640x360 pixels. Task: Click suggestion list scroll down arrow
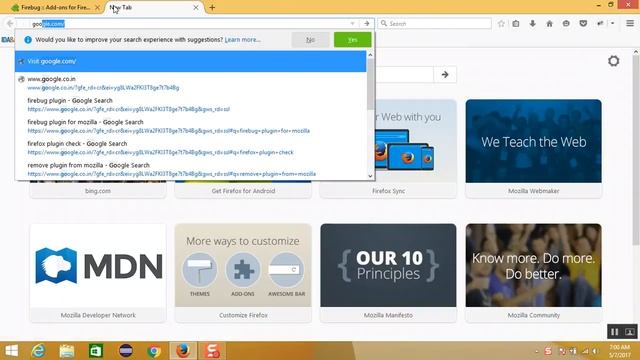(370, 176)
